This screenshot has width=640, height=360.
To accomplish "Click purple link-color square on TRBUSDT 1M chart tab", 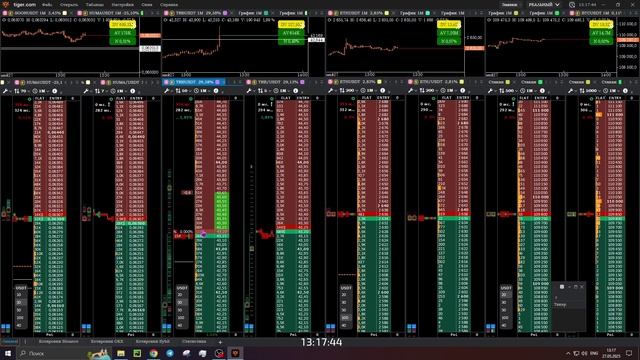I will [225, 13].
